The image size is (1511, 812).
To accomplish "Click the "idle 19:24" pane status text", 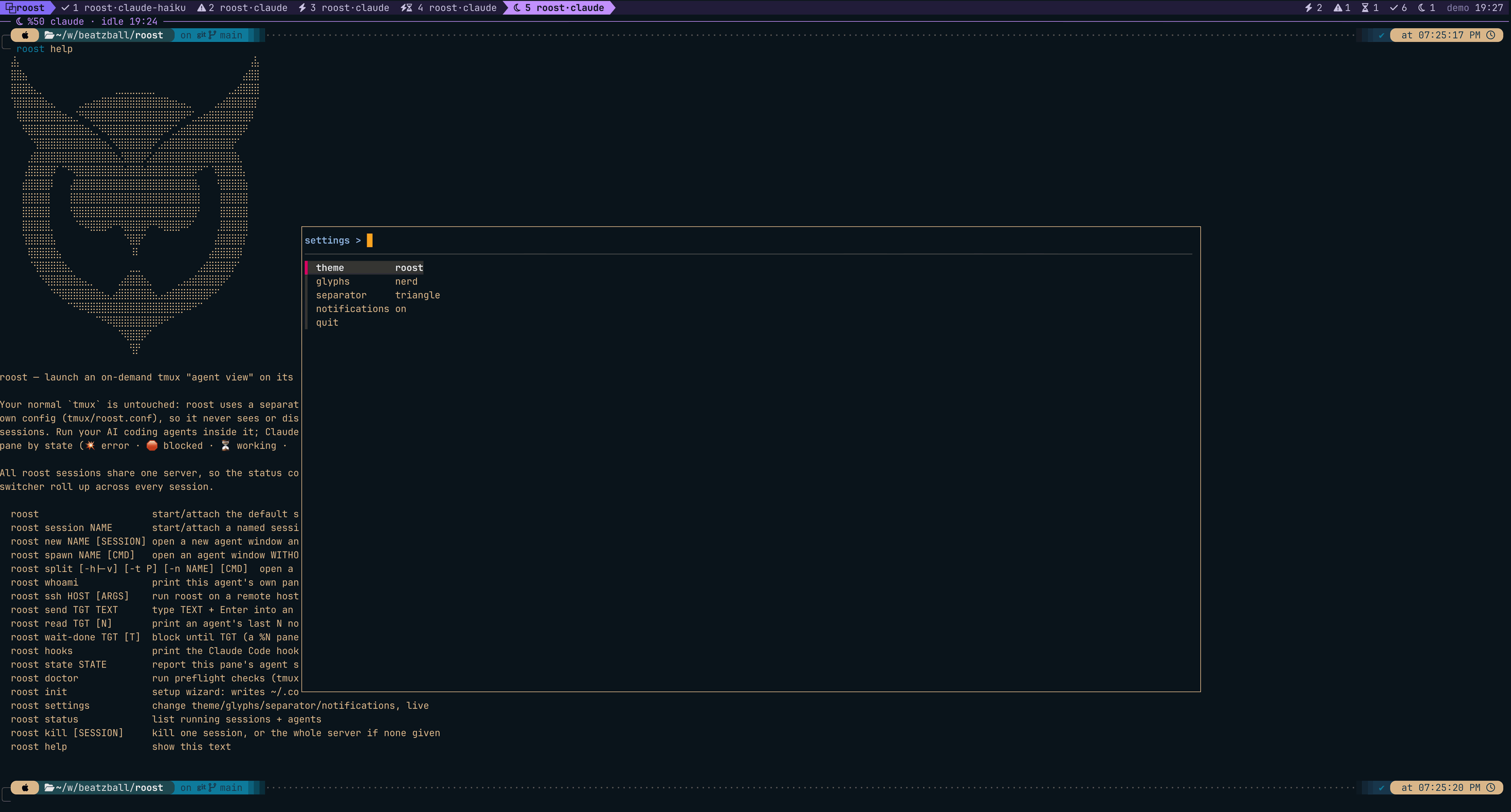I will [x=129, y=21].
